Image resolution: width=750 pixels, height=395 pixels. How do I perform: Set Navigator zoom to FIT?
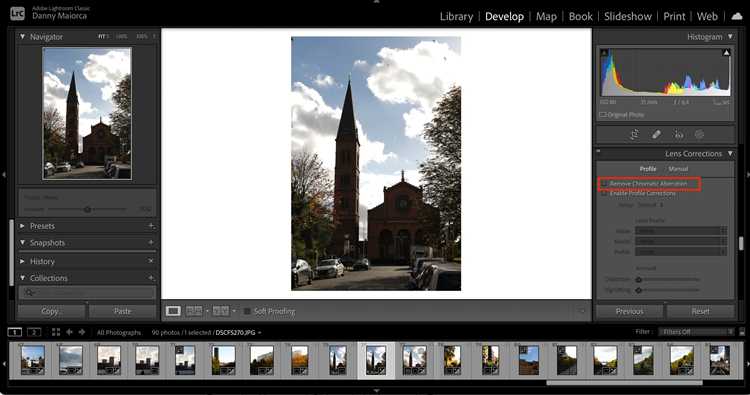pyautogui.click(x=102, y=36)
